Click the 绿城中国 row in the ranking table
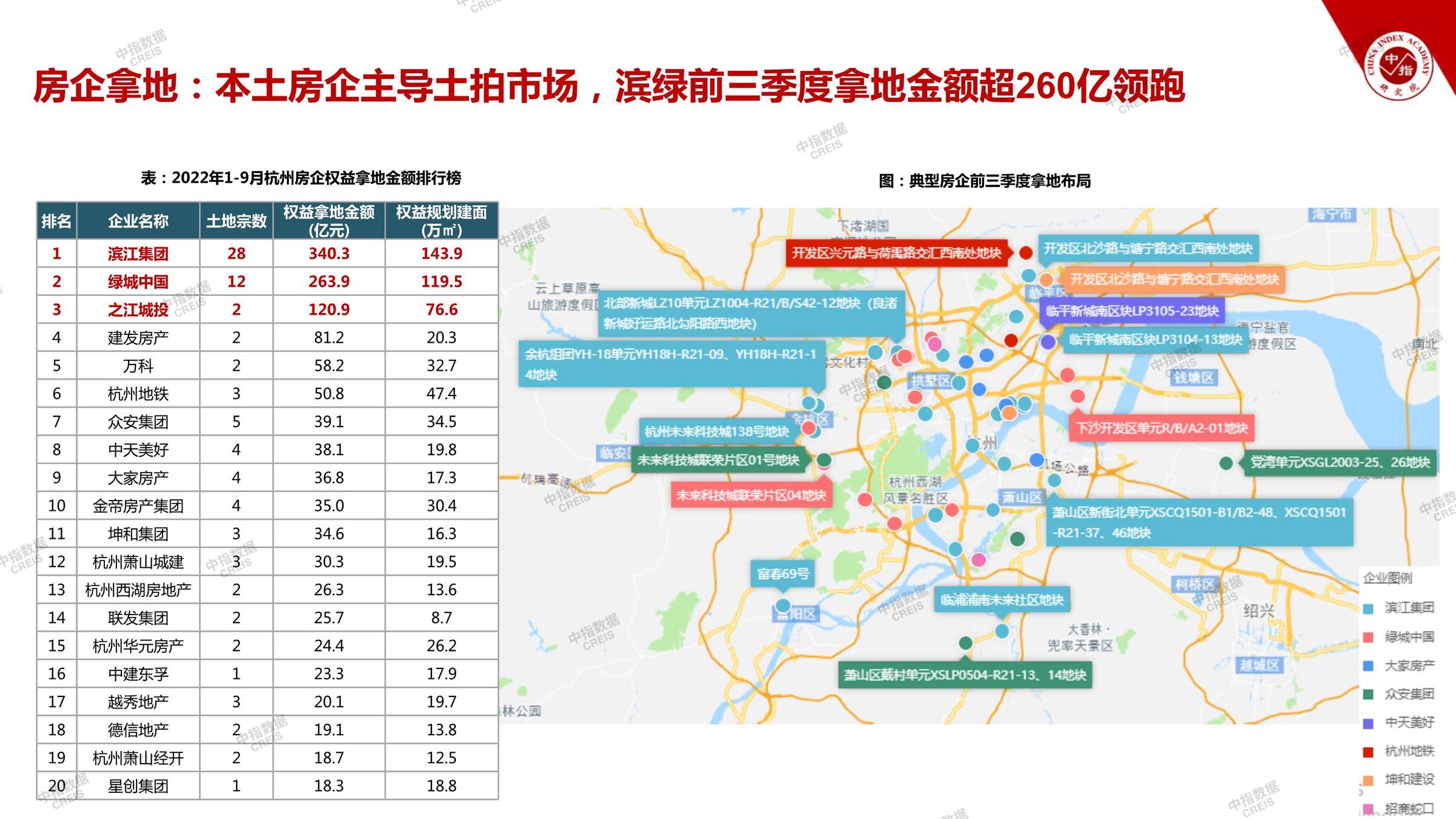Screen dimensions: 1456x819 (x=138, y=281)
